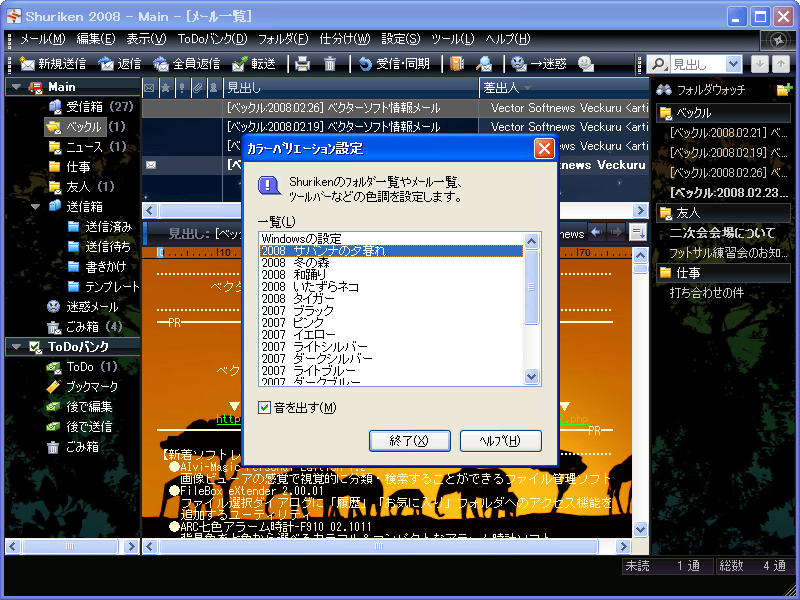Select the 迷惑メール folder
The image size is (800, 600).
[x=83, y=307]
